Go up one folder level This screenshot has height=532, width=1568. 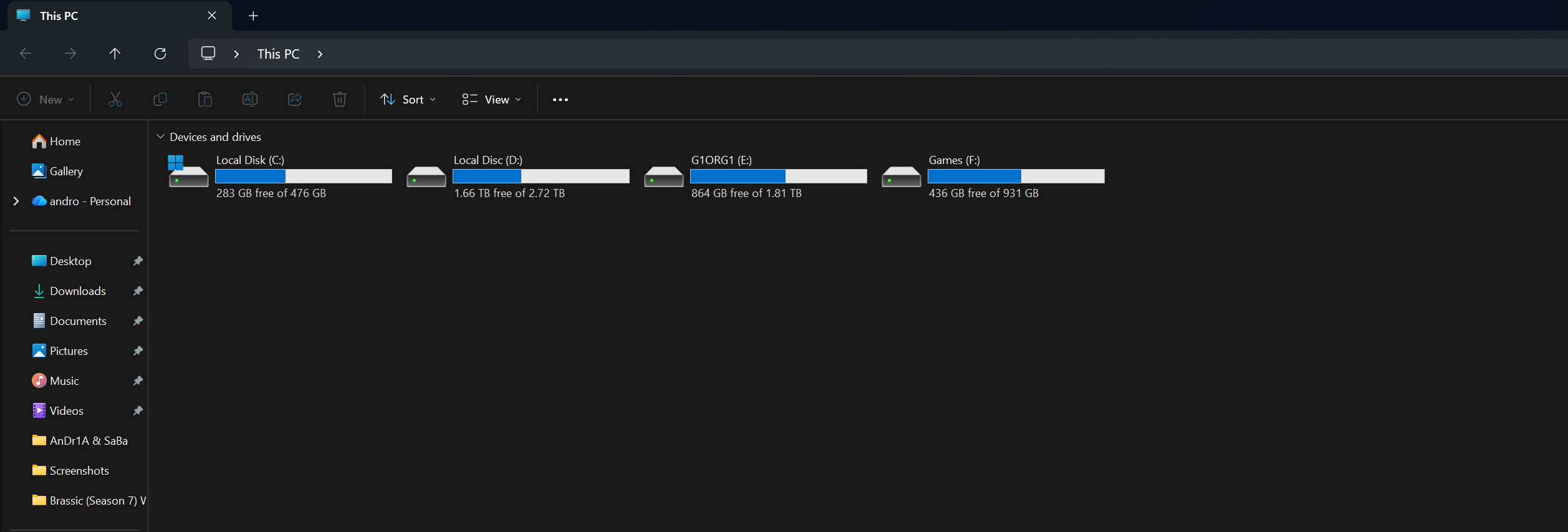[x=115, y=54]
